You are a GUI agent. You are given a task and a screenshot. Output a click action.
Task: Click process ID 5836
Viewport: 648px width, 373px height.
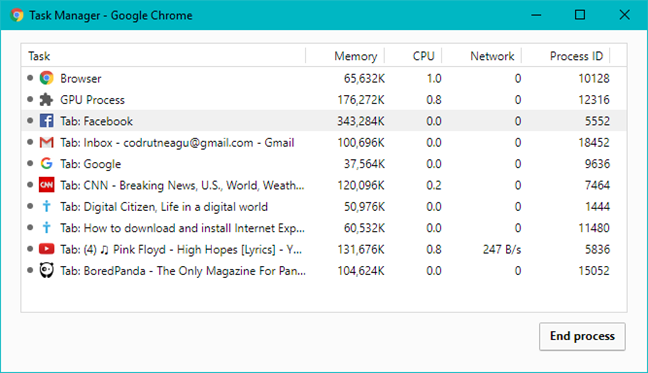coord(597,249)
